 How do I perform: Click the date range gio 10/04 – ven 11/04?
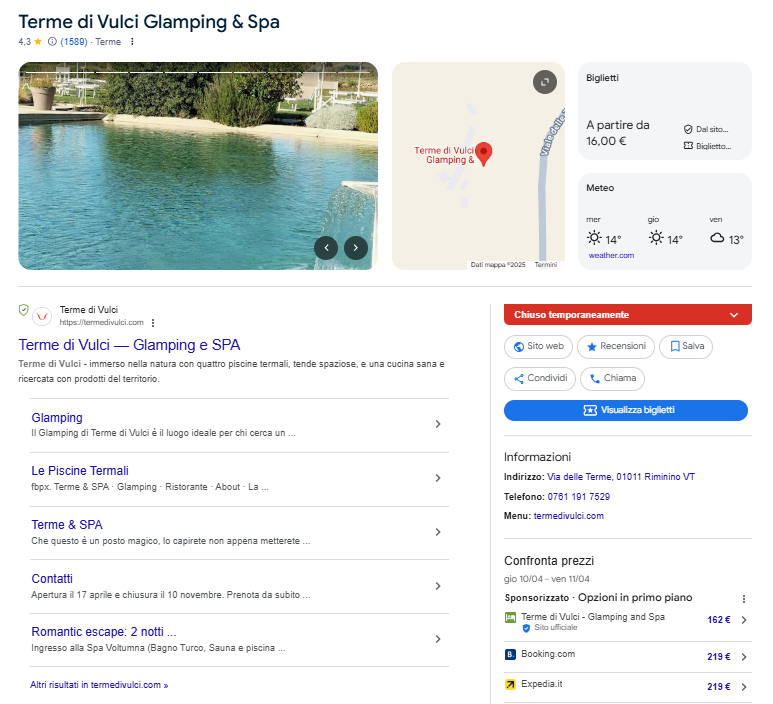(546, 579)
